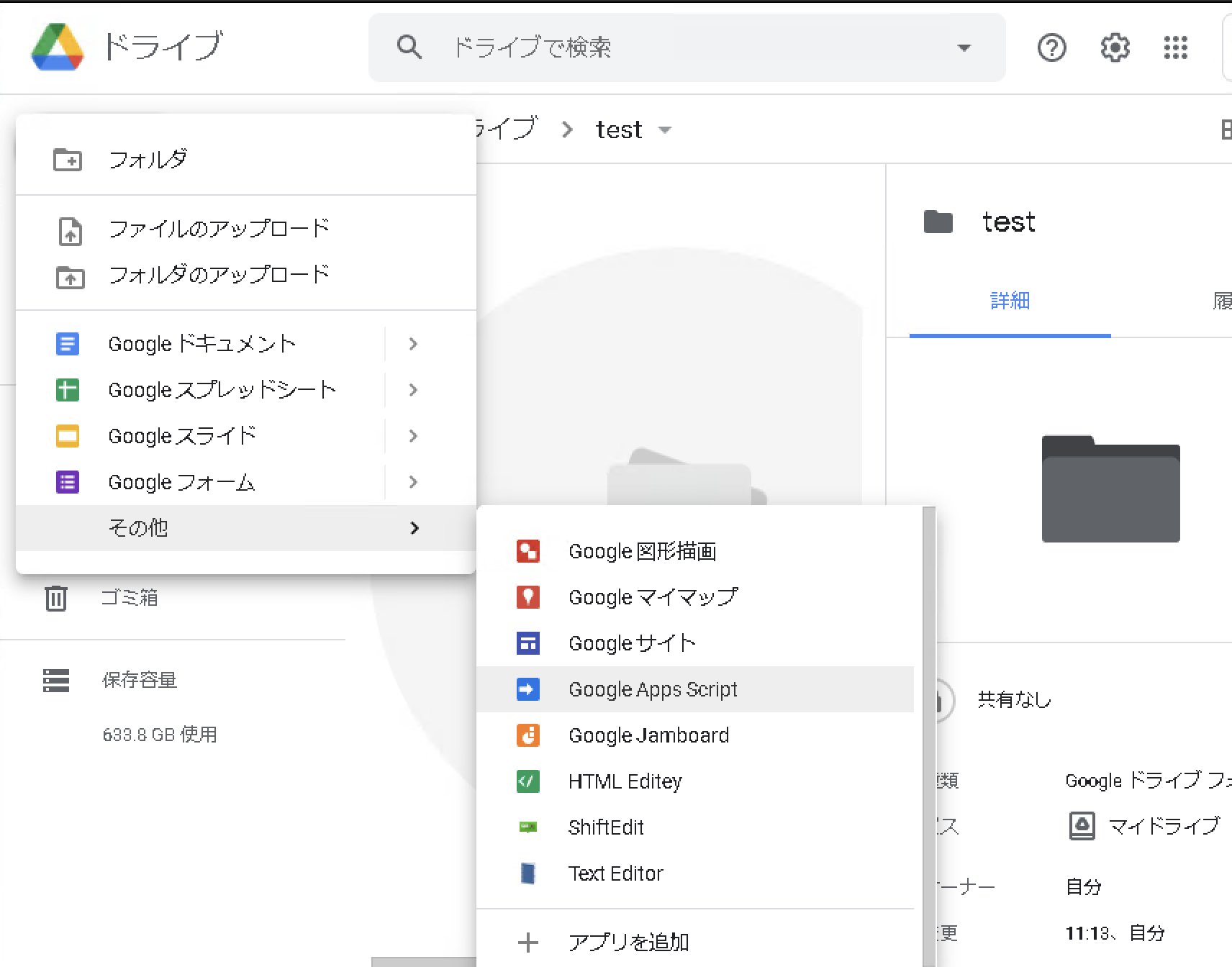Focus the ドライブで検索 search field
1232x967 pixels.
point(688,48)
